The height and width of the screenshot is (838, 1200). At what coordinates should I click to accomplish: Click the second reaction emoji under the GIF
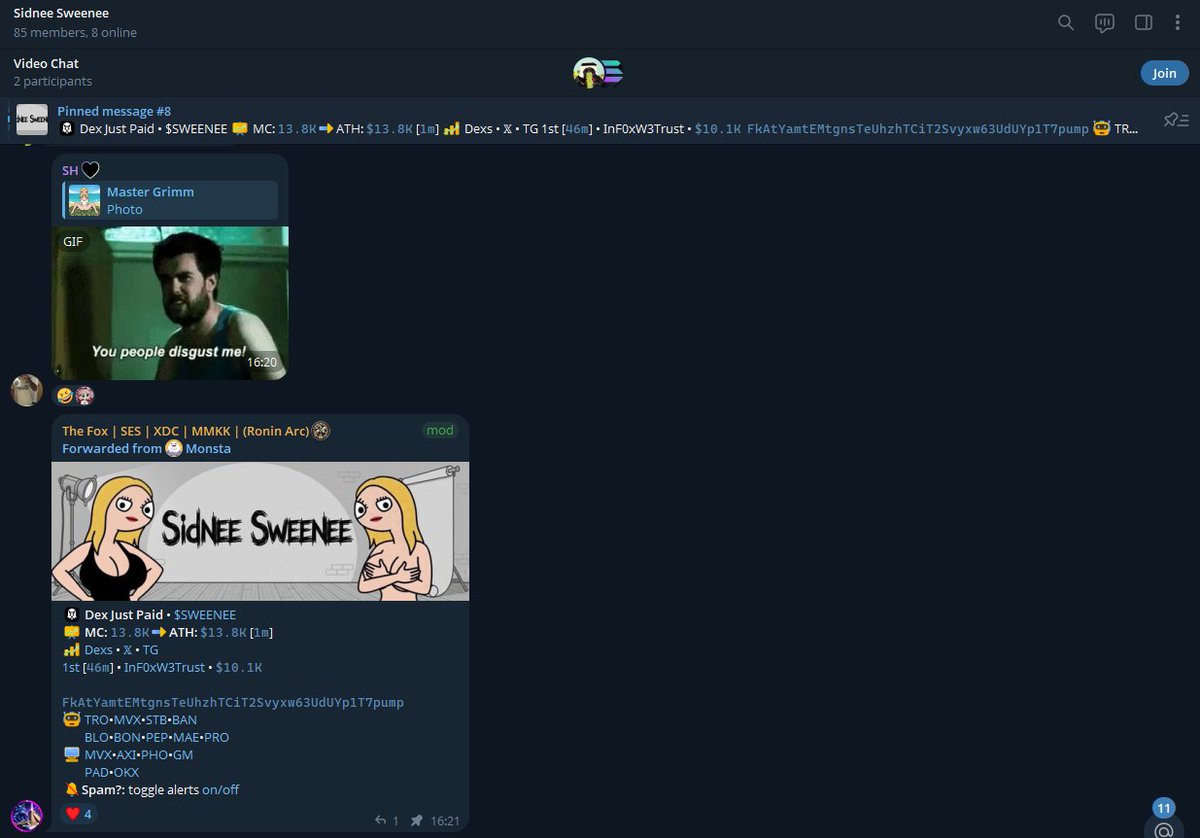83,395
